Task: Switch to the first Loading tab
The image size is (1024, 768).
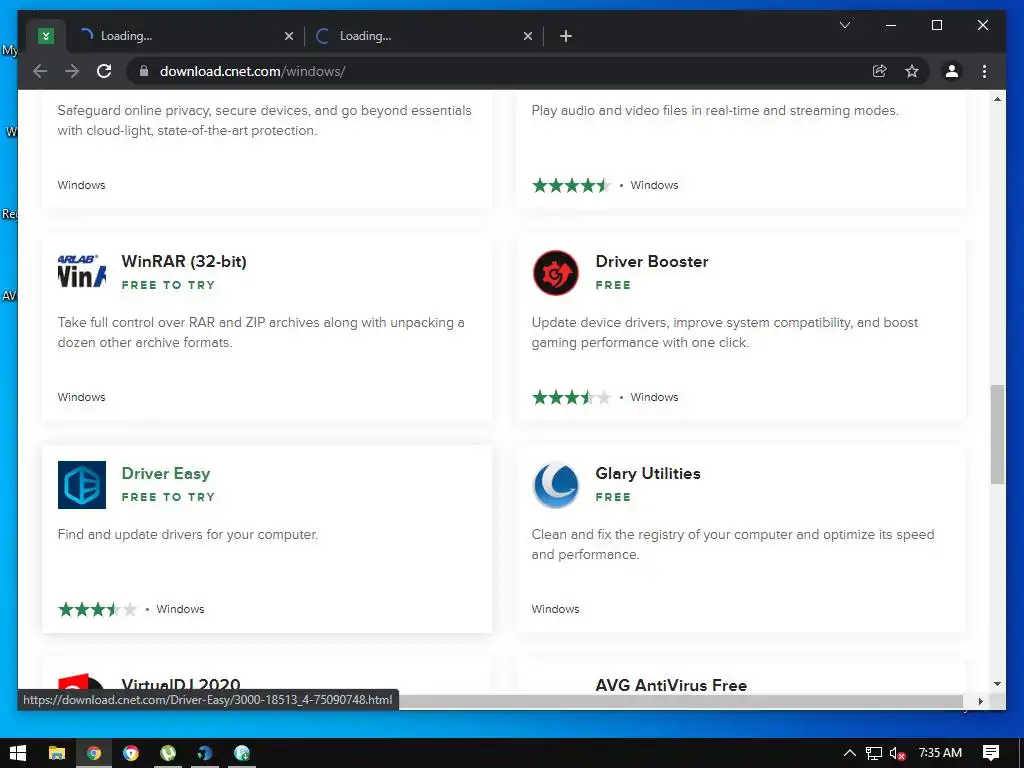Action: pos(185,36)
